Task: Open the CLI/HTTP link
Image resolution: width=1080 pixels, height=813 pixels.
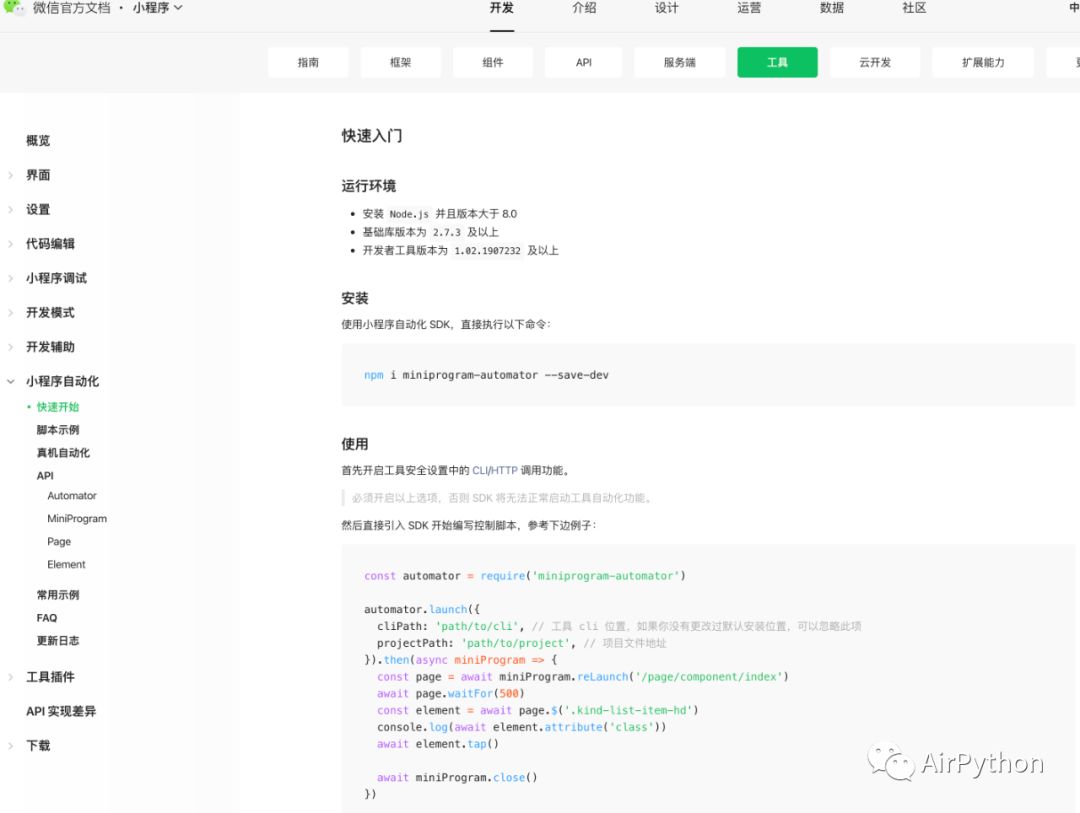Action: point(495,471)
